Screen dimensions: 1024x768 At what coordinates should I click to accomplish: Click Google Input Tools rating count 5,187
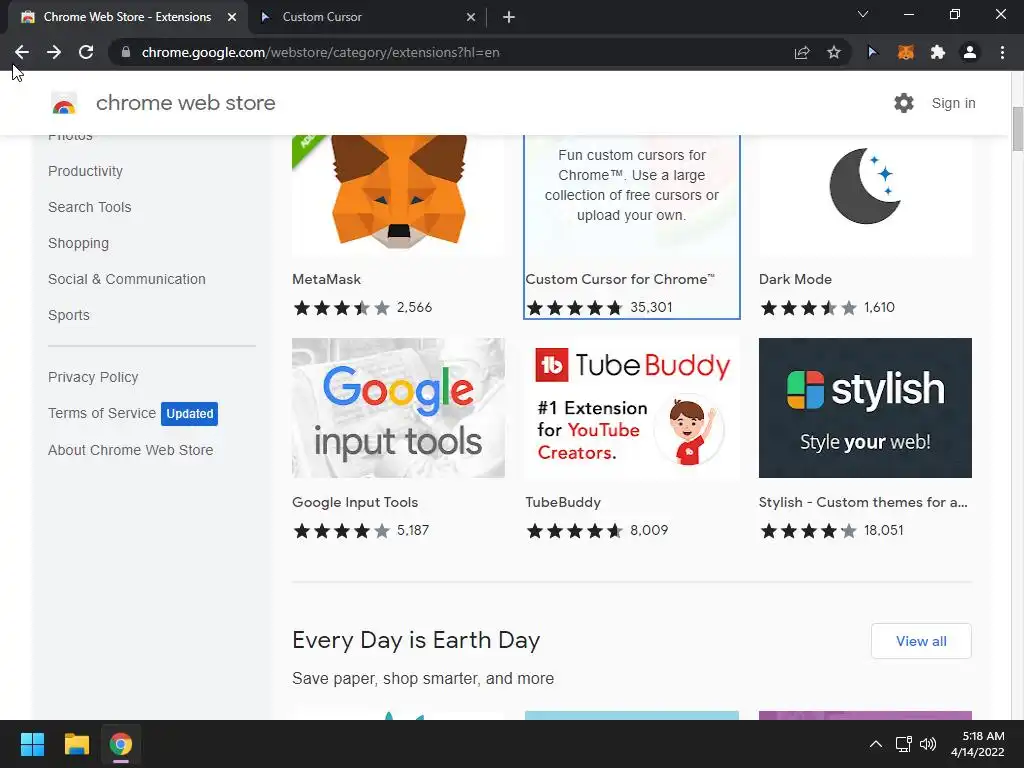(x=413, y=530)
